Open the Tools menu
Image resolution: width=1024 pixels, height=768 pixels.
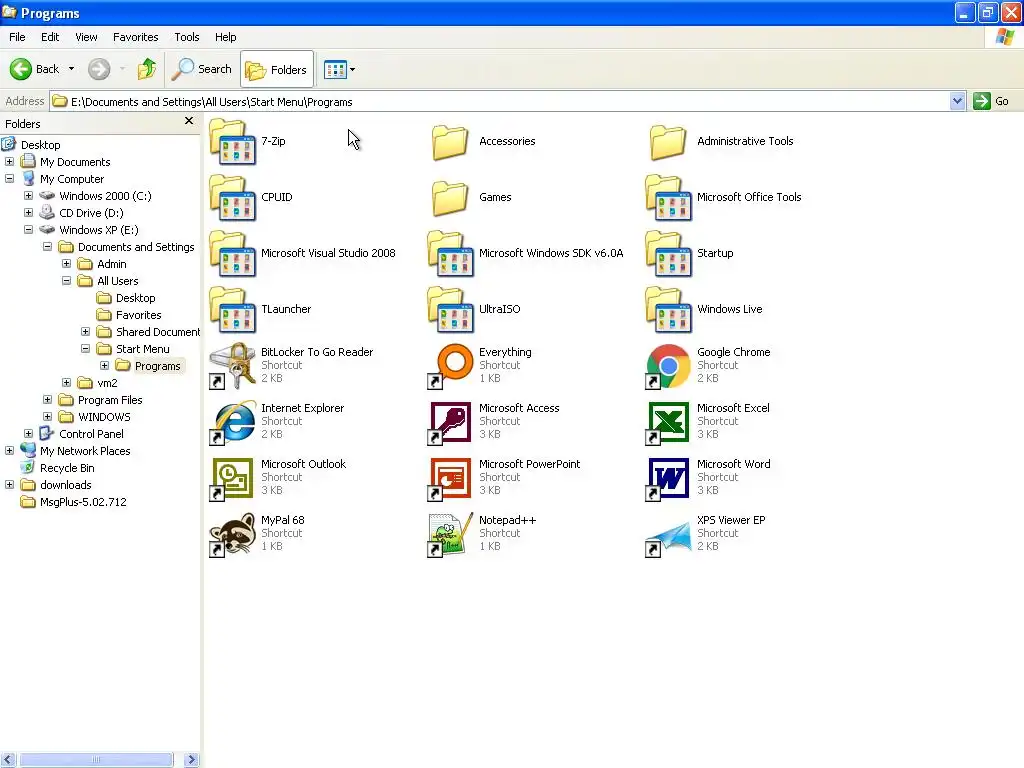tap(187, 37)
